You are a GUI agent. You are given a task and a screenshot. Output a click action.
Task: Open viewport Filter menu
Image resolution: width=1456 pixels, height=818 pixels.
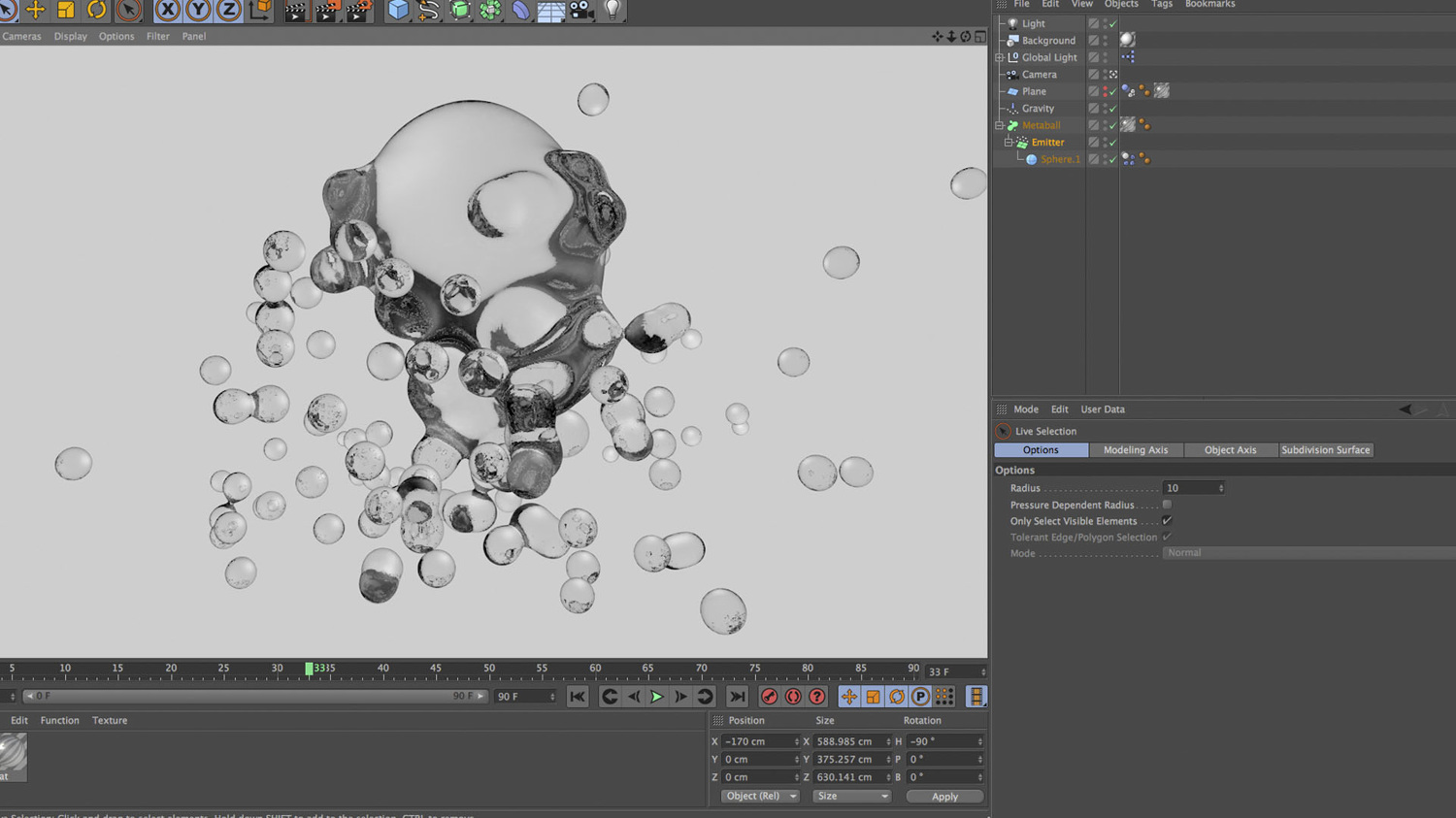click(157, 36)
